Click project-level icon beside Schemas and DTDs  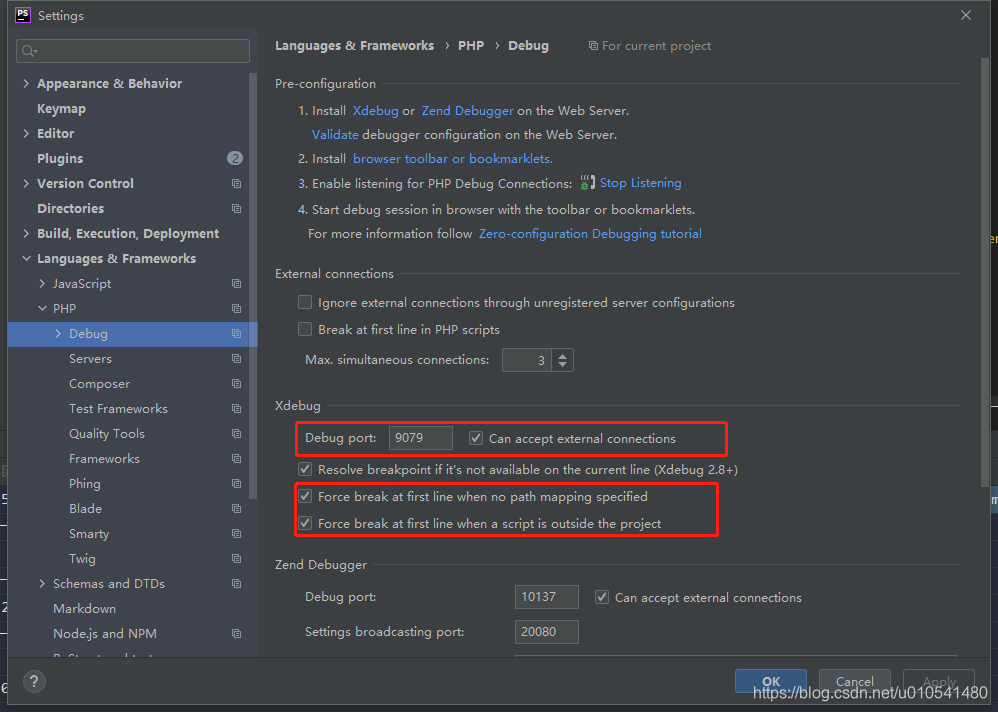(x=236, y=583)
